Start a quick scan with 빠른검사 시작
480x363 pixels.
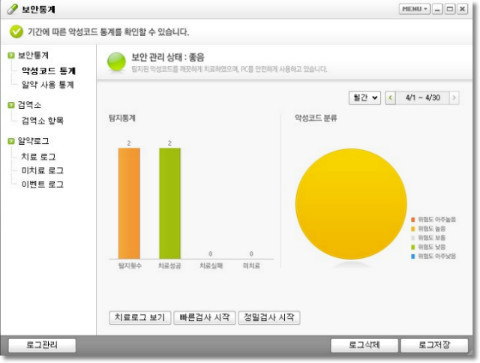click(205, 317)
